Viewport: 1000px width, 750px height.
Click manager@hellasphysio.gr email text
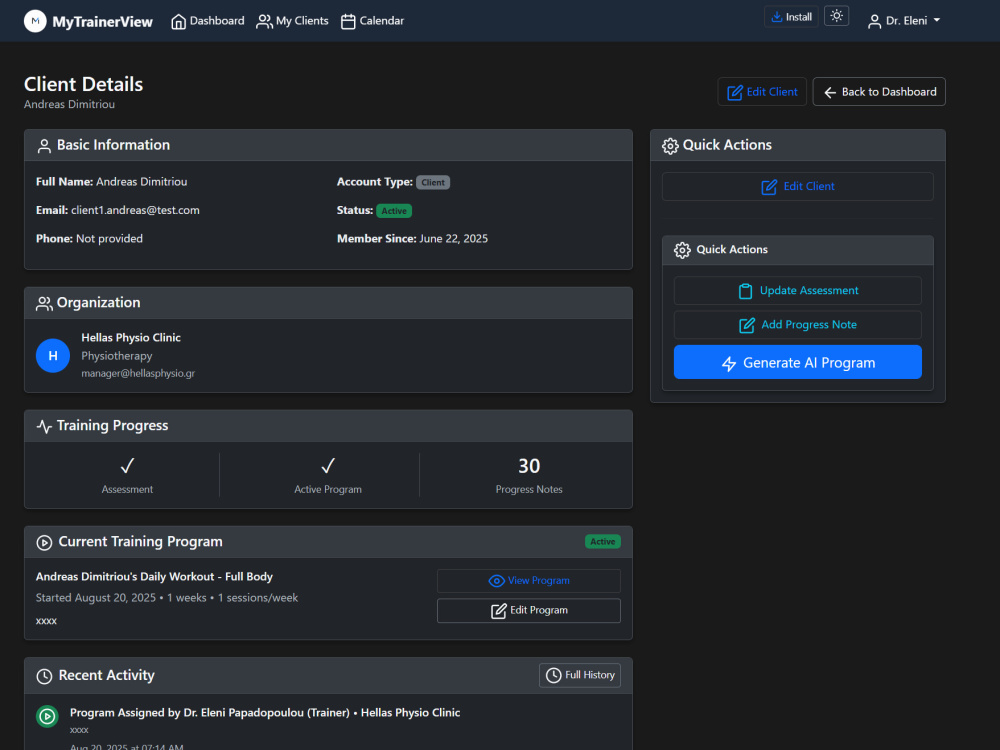click(x=138, y=373)
